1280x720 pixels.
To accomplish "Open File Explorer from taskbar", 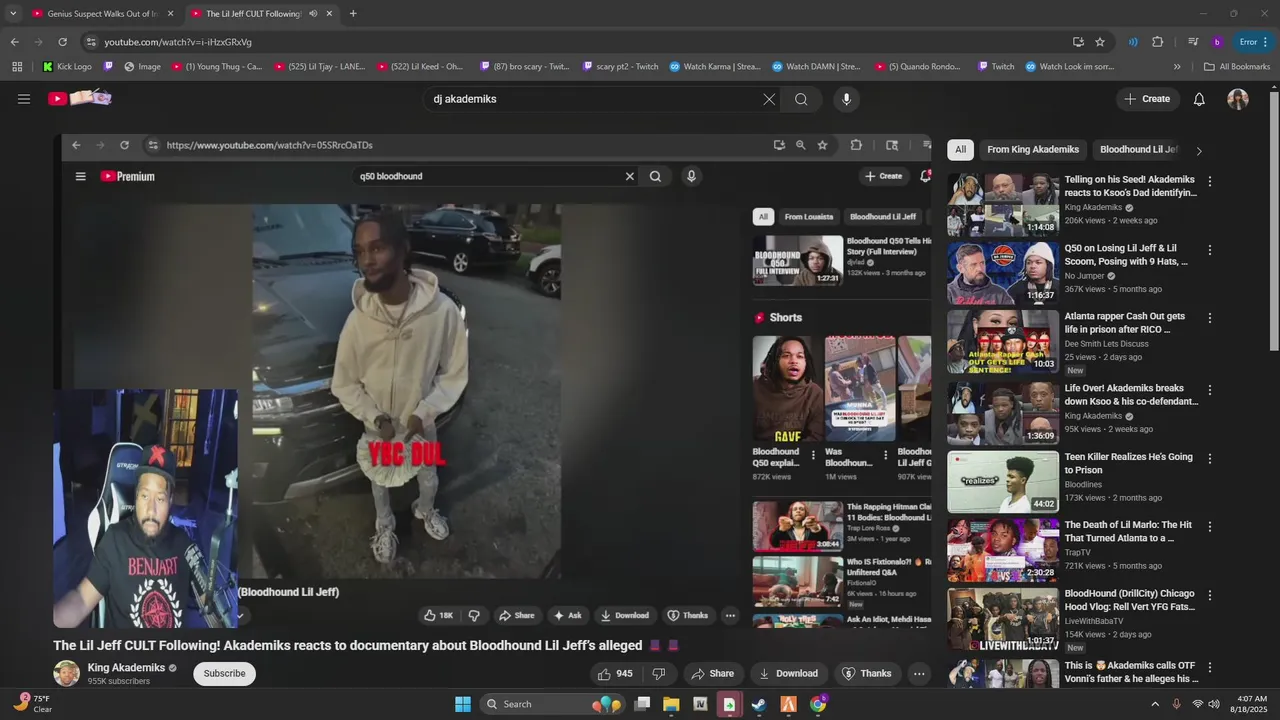I will [671, 704].
